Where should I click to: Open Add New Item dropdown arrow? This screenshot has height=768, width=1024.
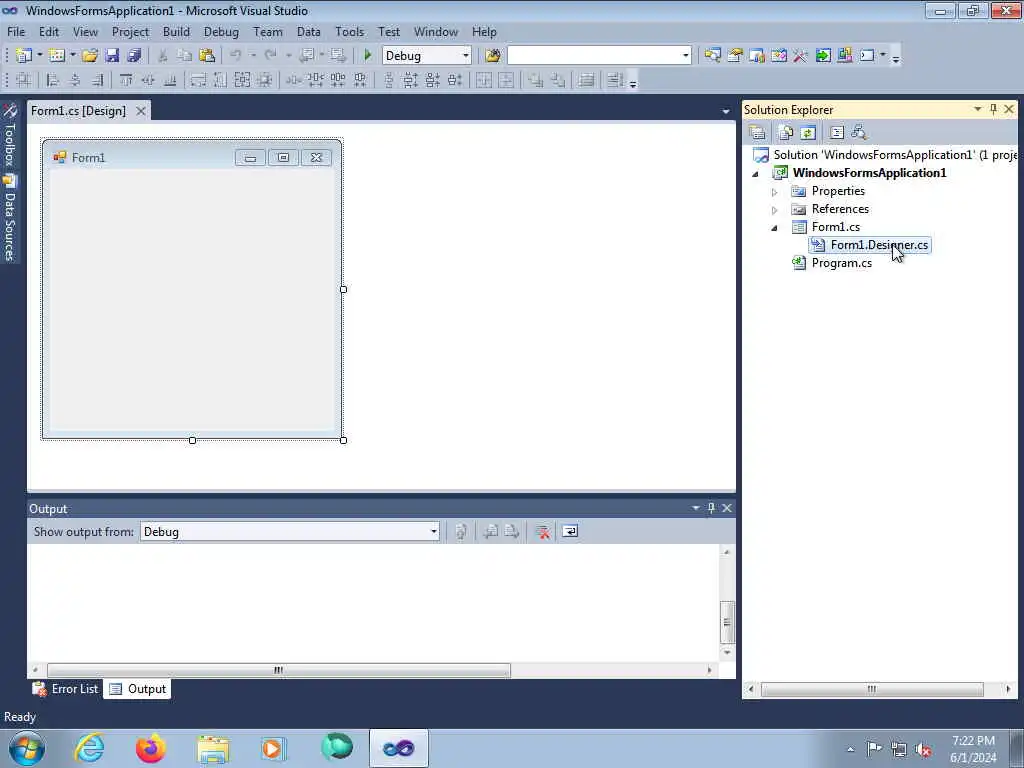(x=72, y=56)
